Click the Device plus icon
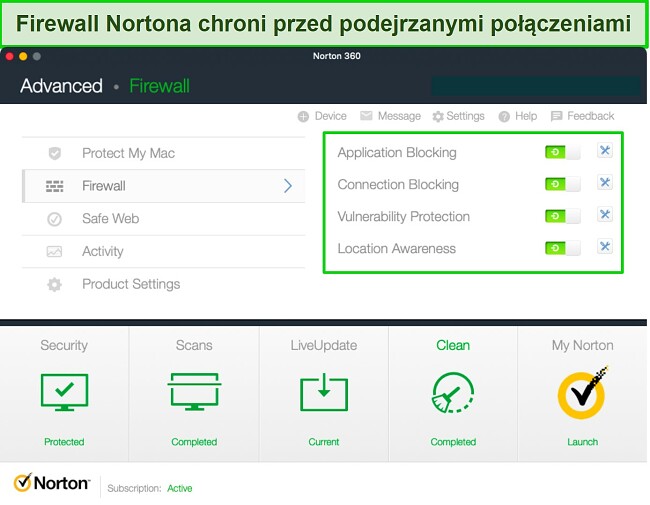Viewport: 650px width, 505px height. [x=303, y=117]
